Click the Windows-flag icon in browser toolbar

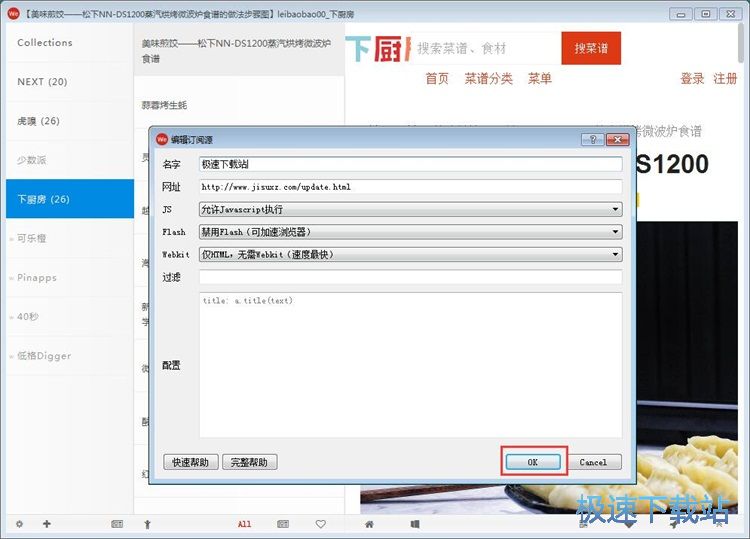pyautogui.click(x=415, y=524)
